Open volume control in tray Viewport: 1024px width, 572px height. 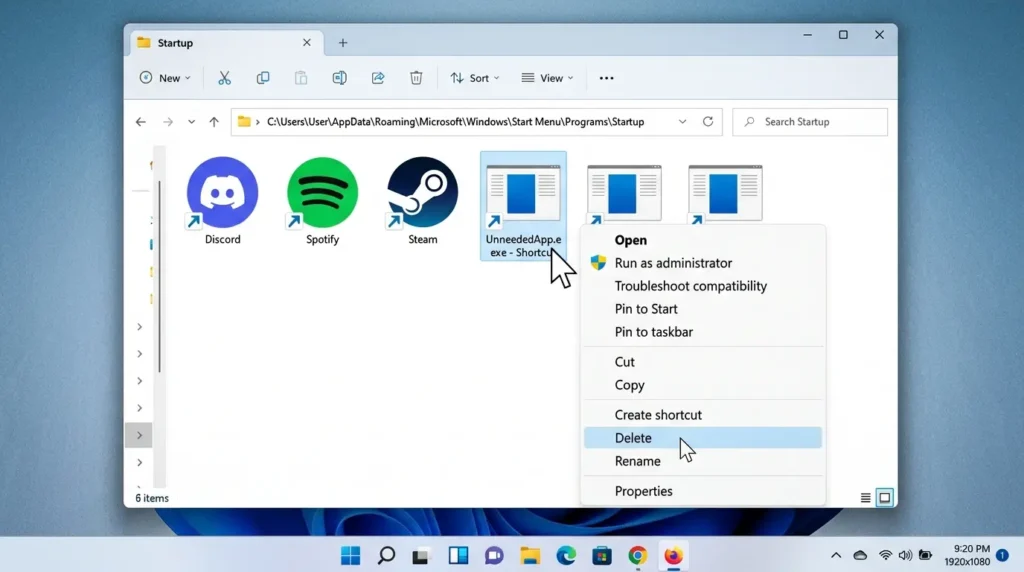pyautogui.click(x=905, y=556)
